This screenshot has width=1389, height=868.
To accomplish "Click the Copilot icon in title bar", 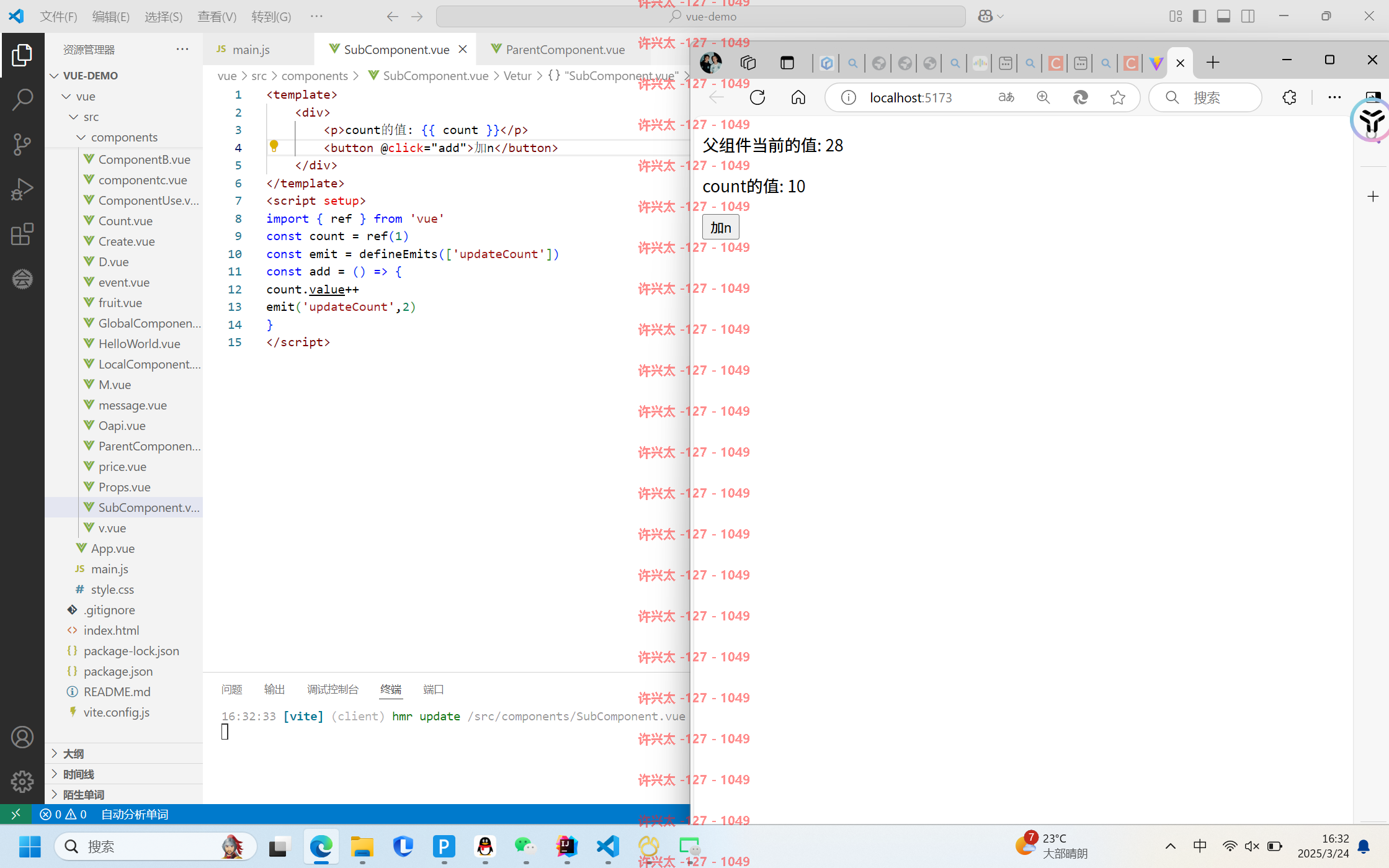I will (x=985, y=16).
